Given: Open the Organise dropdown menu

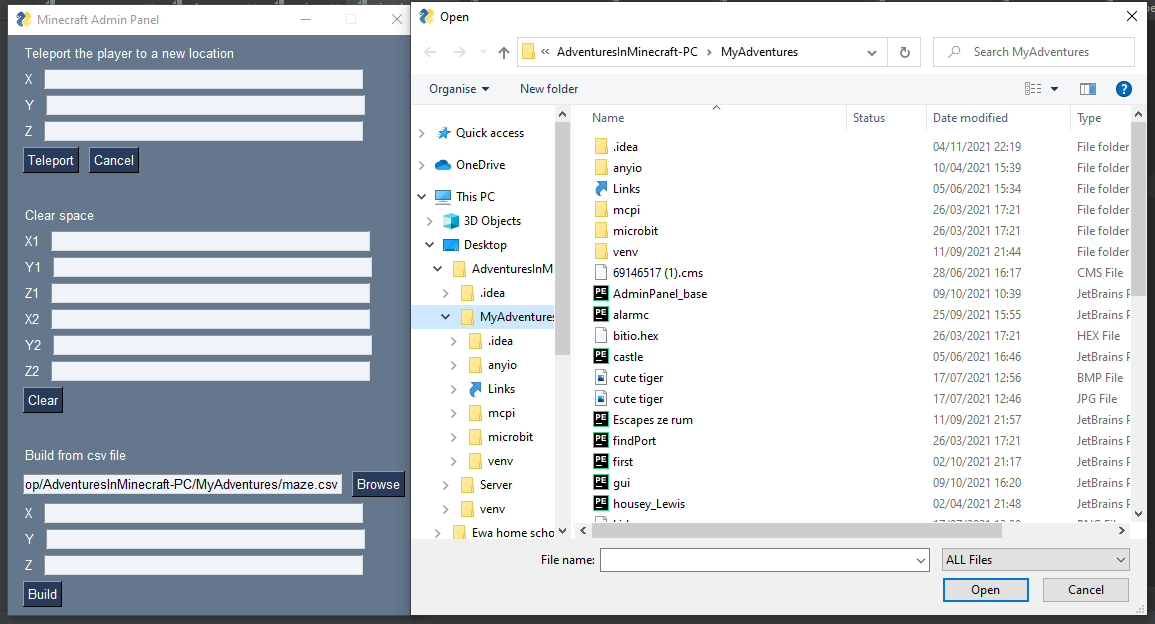Looking at the screenshot, I should coord(459,89).
